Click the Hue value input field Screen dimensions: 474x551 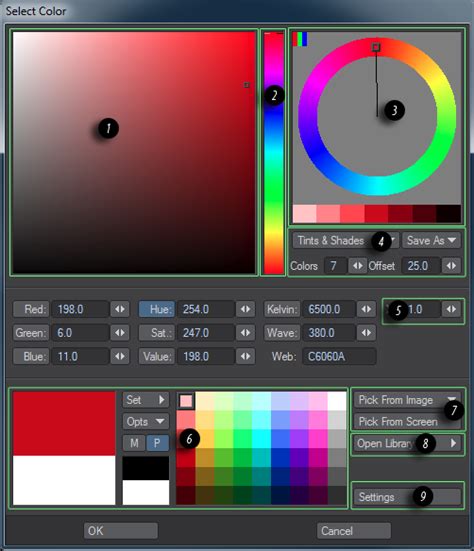click(x=206, y=309)
